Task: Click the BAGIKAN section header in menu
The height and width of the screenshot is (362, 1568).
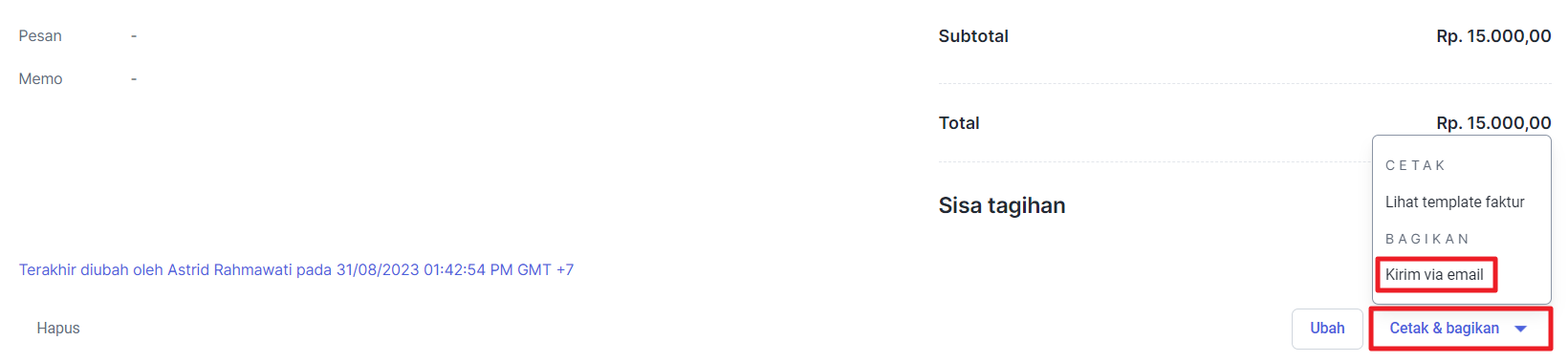Action: 1426,239
